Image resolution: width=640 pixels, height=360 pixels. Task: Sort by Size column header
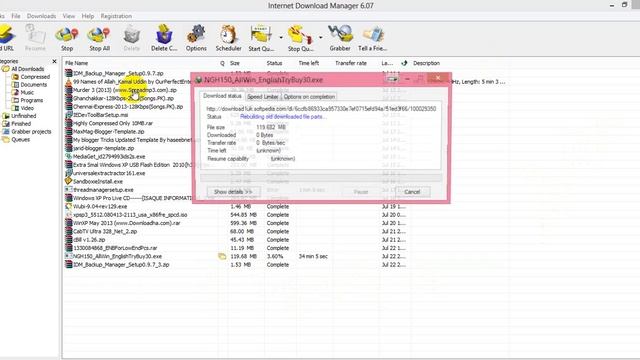click(235, 63)
